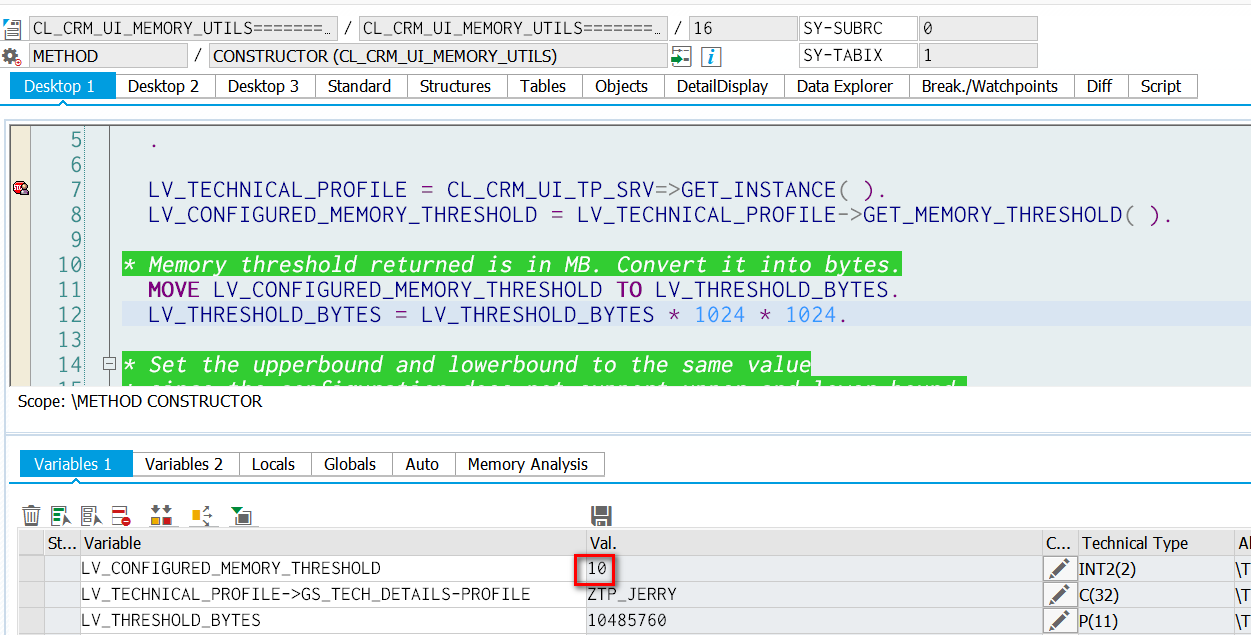Click GET_MEMORY_THRESHOLD call on line 8
The width and height of the screenshot is (1251, 635).
point(1017,214)
